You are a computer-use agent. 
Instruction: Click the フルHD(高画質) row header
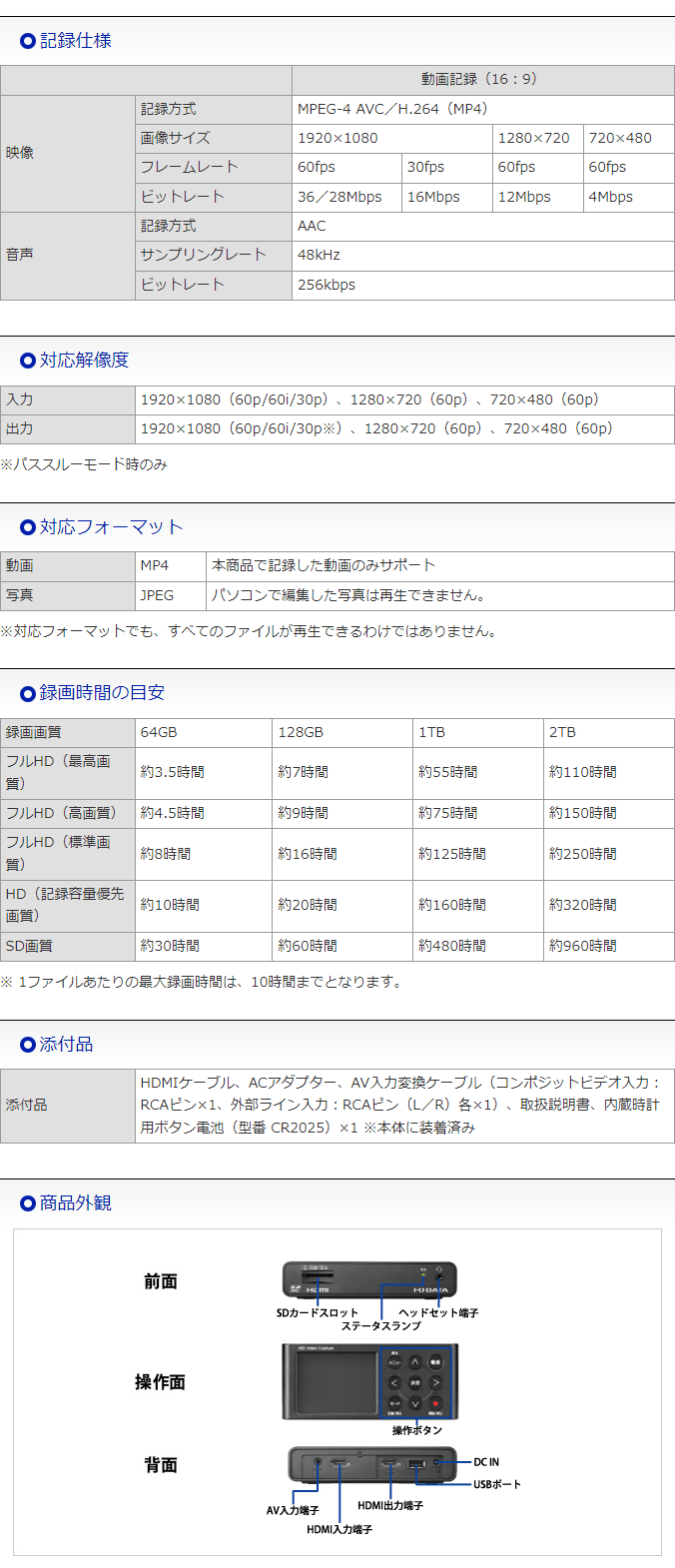click(x=68, y=813)
